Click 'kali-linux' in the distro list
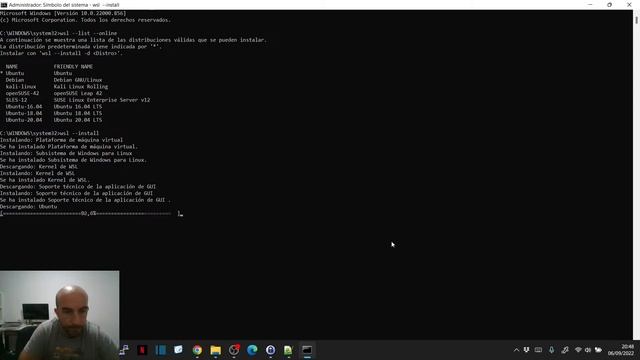This screenshot has height=360, width=640. click(x=21, y=87)
